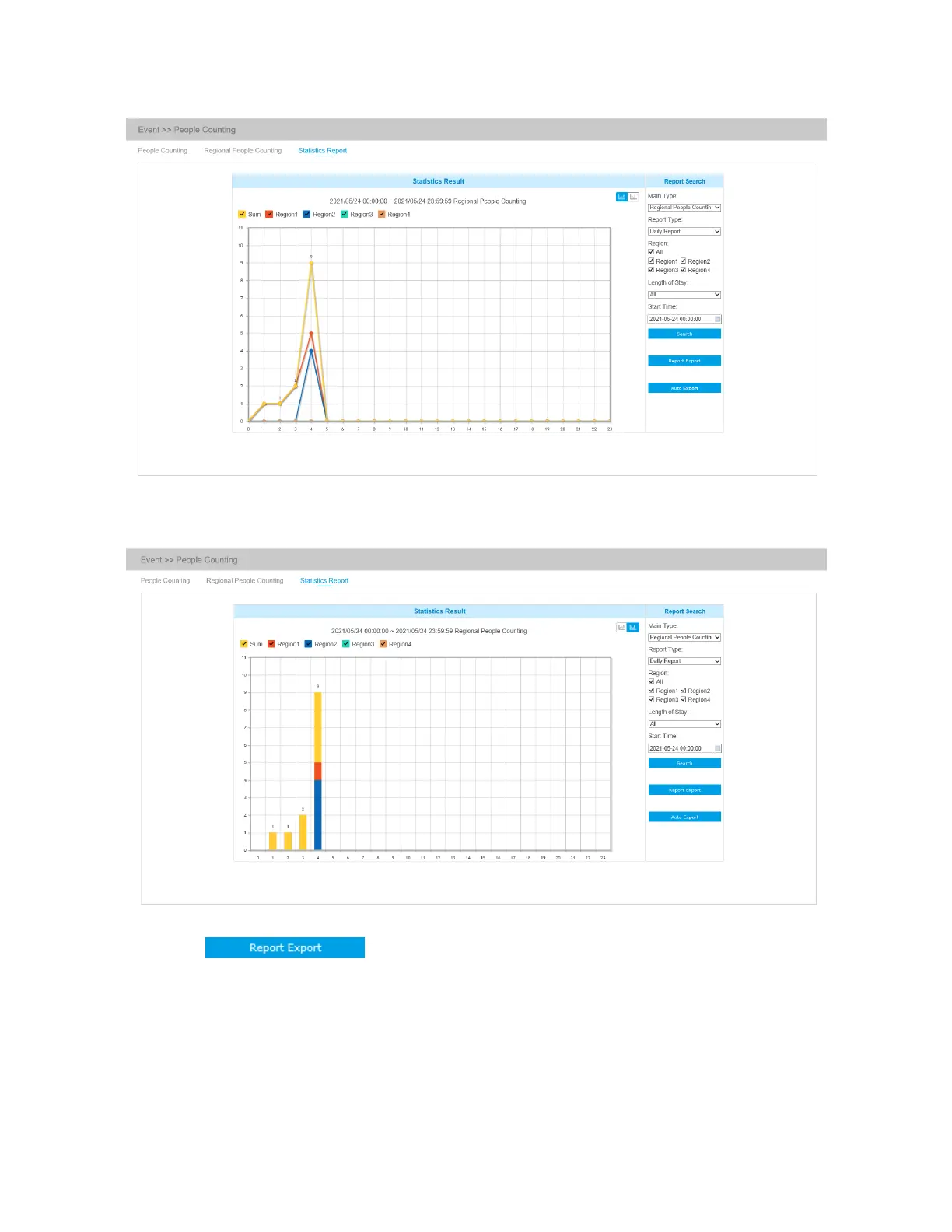Uncheck Region1 checkbox in line-chart Report Search
The width and height of the screenshot is (952, 1232).
coord(651,261)
